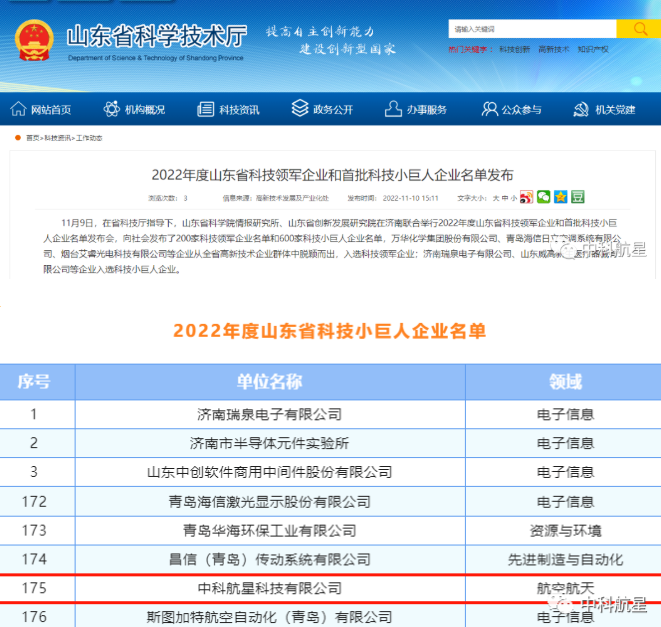This screenshot has height=627, width=661.
Task: Click the atom icon beside 机构概况
Action: 112,109
